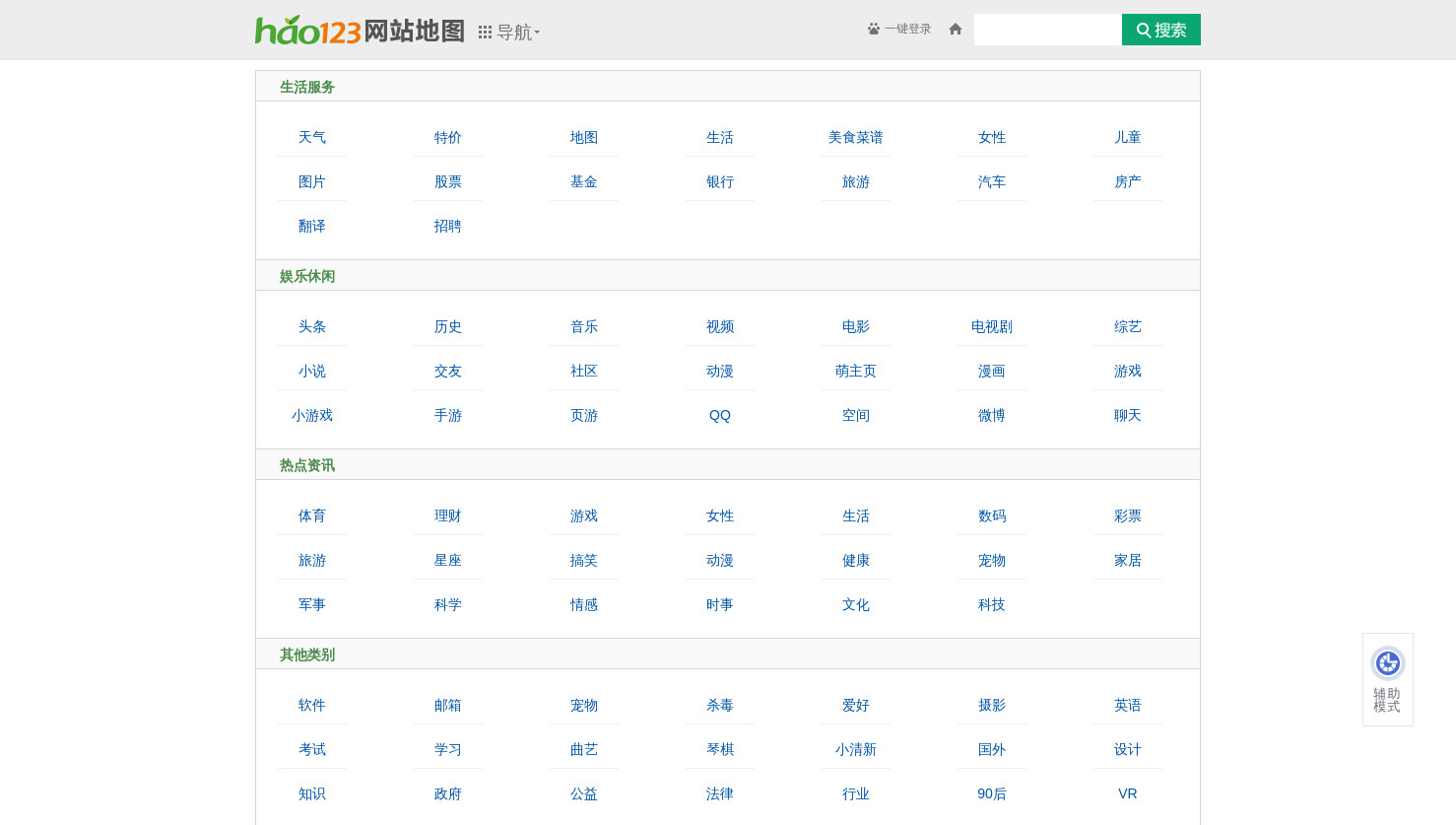The image size is (1456, 825).
Task: Open the 空间 link
Action: point(856,415)
